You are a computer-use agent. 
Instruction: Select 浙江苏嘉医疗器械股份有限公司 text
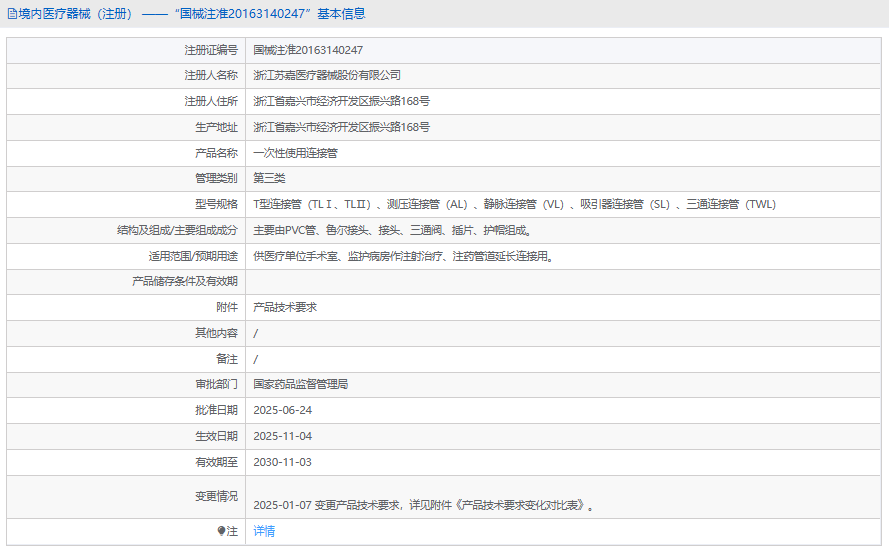pyautogui.click(x=327, y=75)
